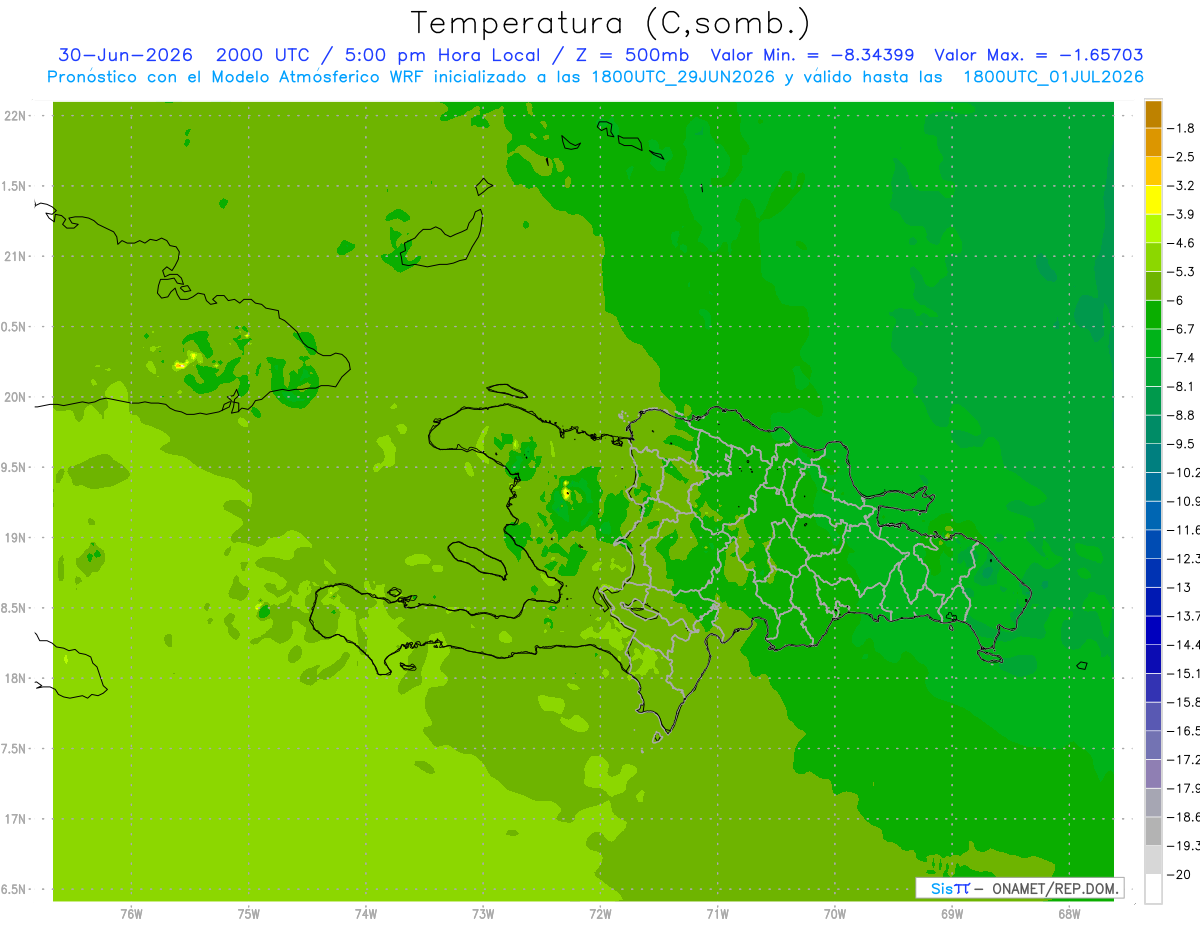This screenshot has width=1200, height=927.
Task: Pick the yellow swatch between -3.2 and -3.9
Action: 1153,200
